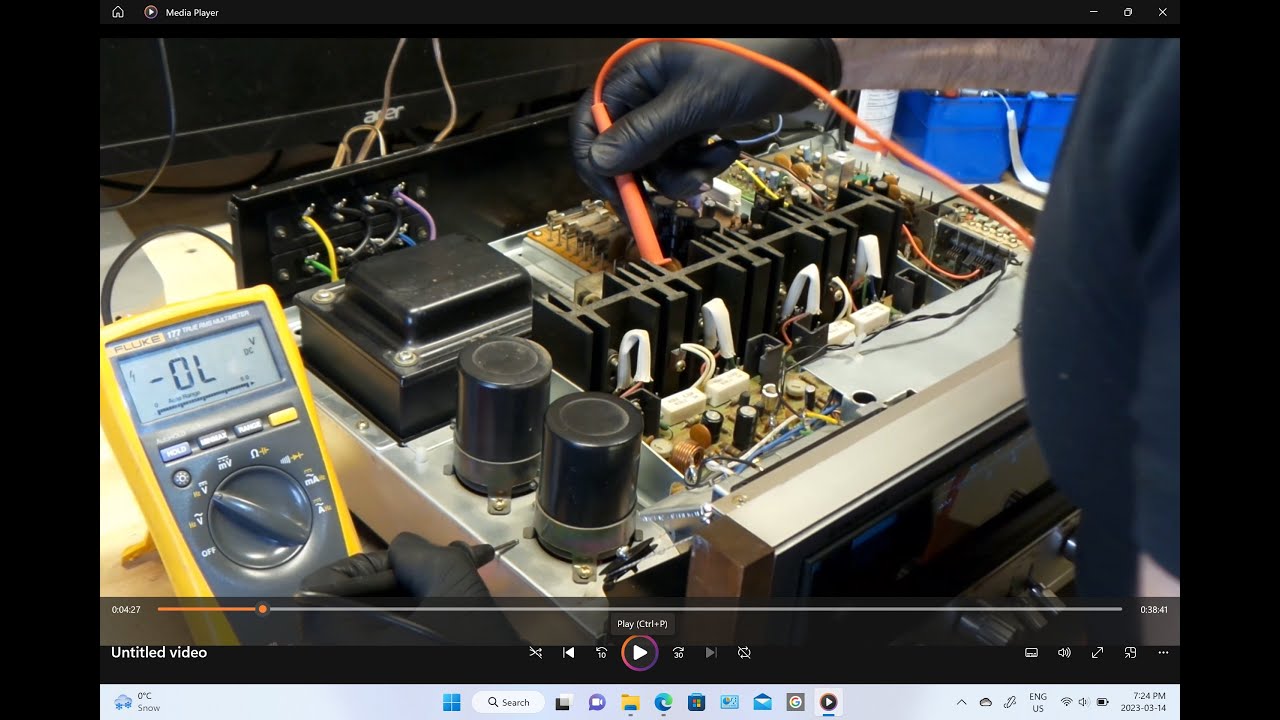Click the battery tray icon
Viewport: 1280px width, 720px height.
(x=1103, y=702)
